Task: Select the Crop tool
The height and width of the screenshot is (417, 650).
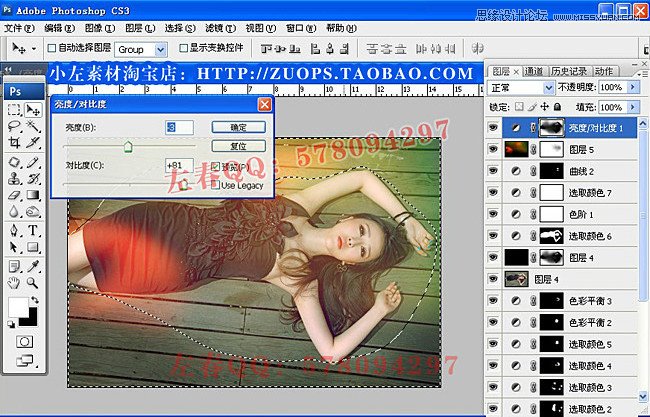Action: [x=14, y=143]
